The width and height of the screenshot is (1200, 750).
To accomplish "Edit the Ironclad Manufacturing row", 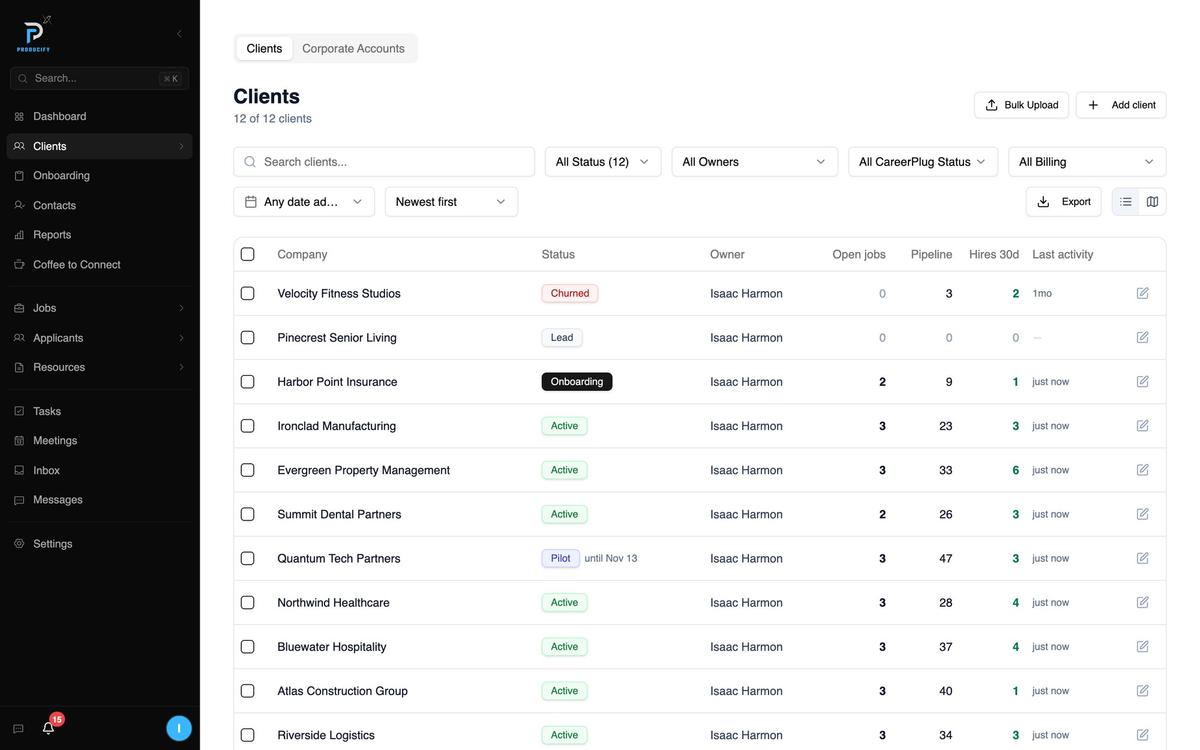I will coord(1143,426).
